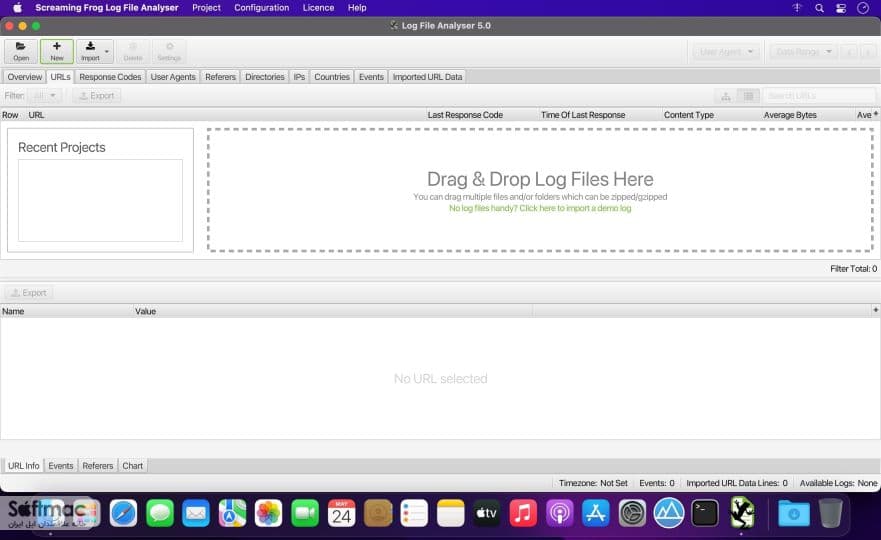Open the Apple menu
The width and height of the screenshot is (881, 540).
click(17, 8)
